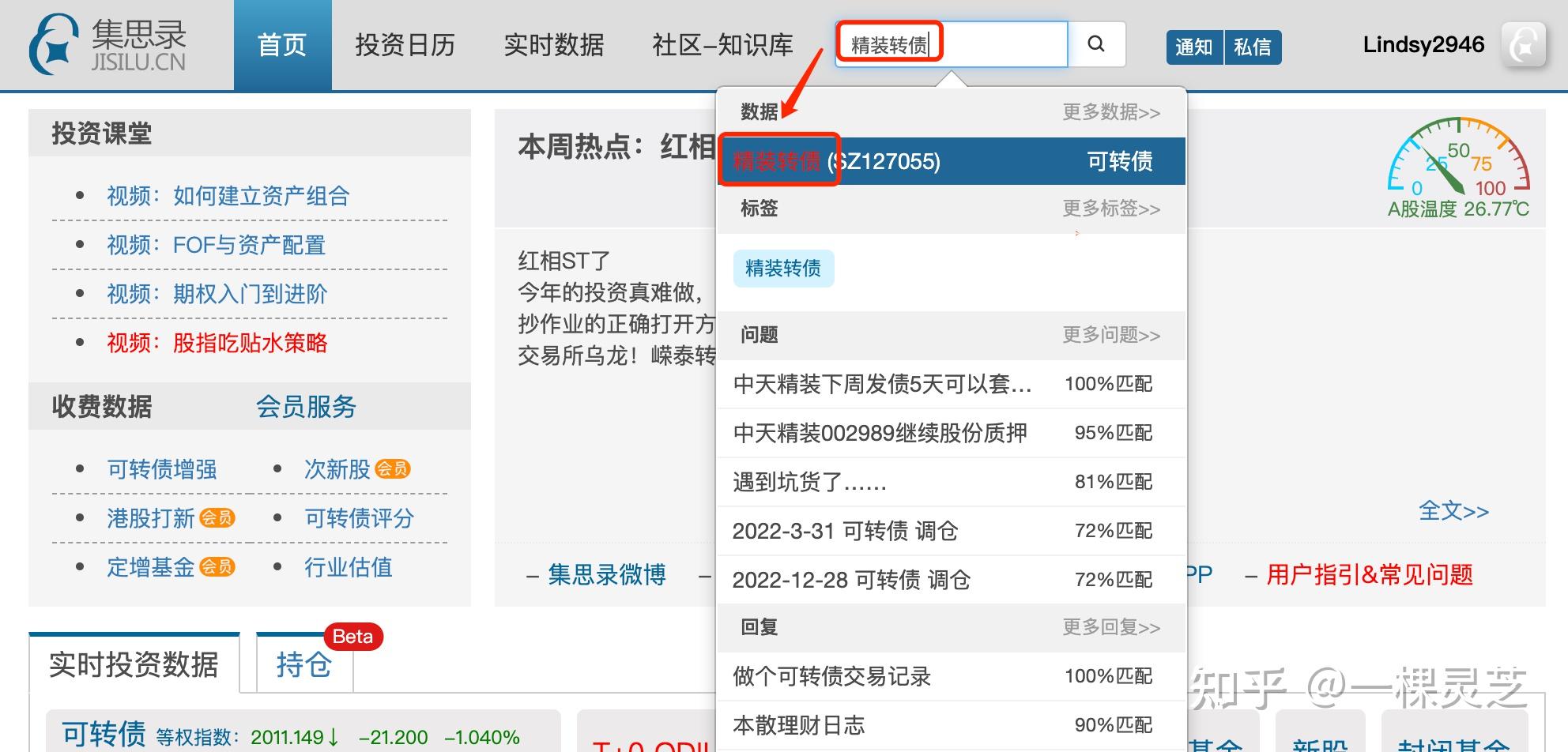
Task: Open 社区-知识库 navigation item
Action: (x=722, y=45)
